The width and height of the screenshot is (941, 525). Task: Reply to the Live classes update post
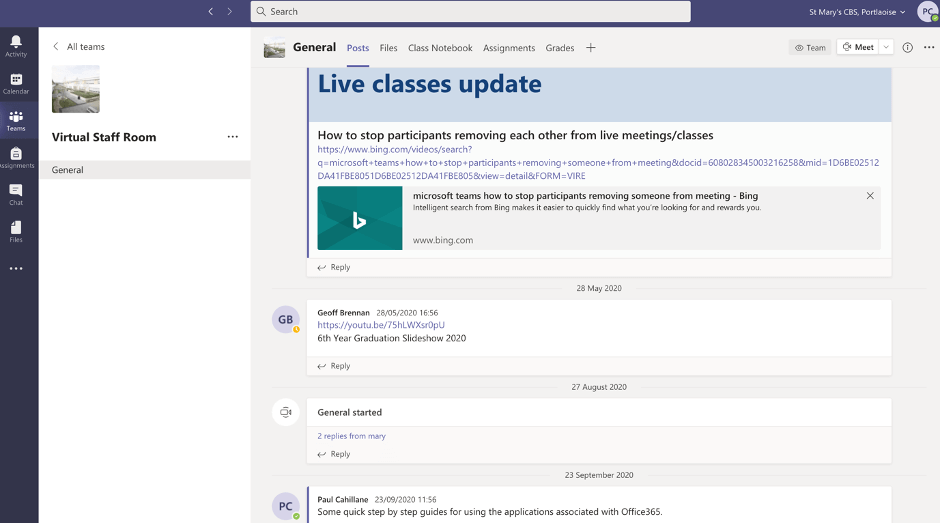point(334,268)
